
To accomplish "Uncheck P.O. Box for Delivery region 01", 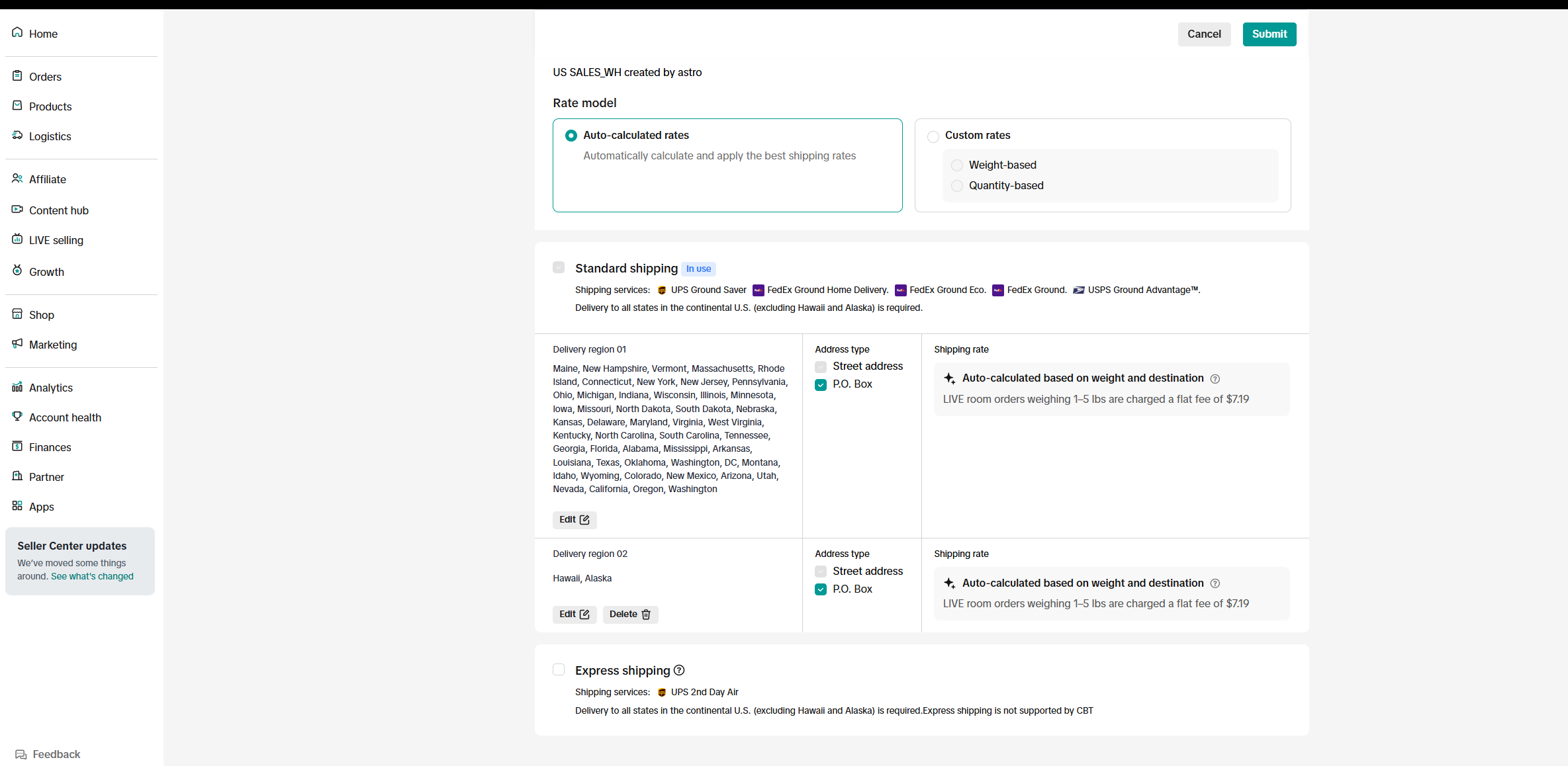I will click(x=821, y=385).
